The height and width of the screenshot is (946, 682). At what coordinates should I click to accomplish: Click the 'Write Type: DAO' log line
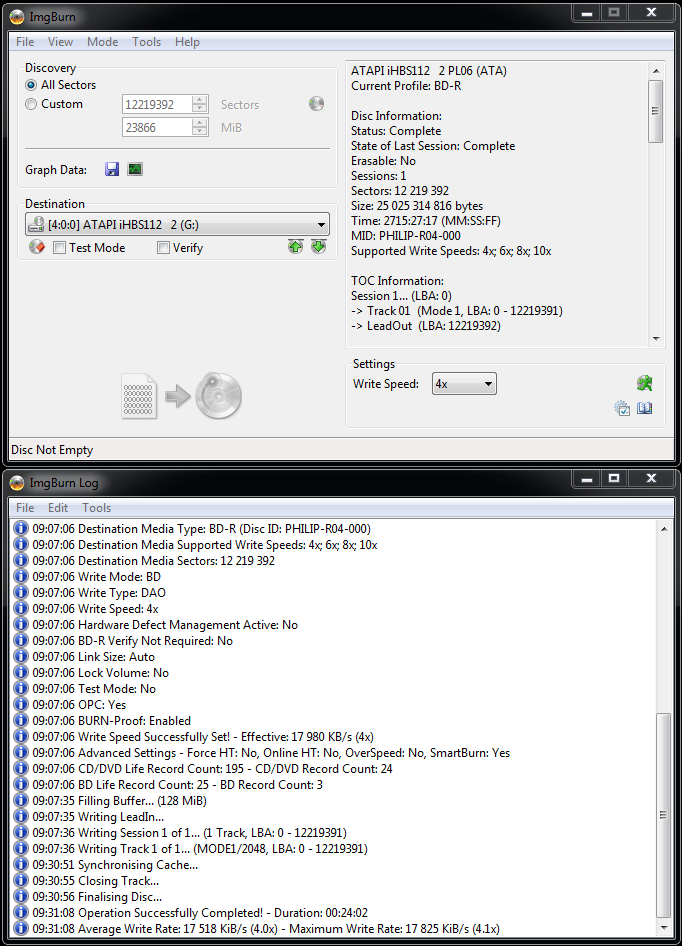99,592
